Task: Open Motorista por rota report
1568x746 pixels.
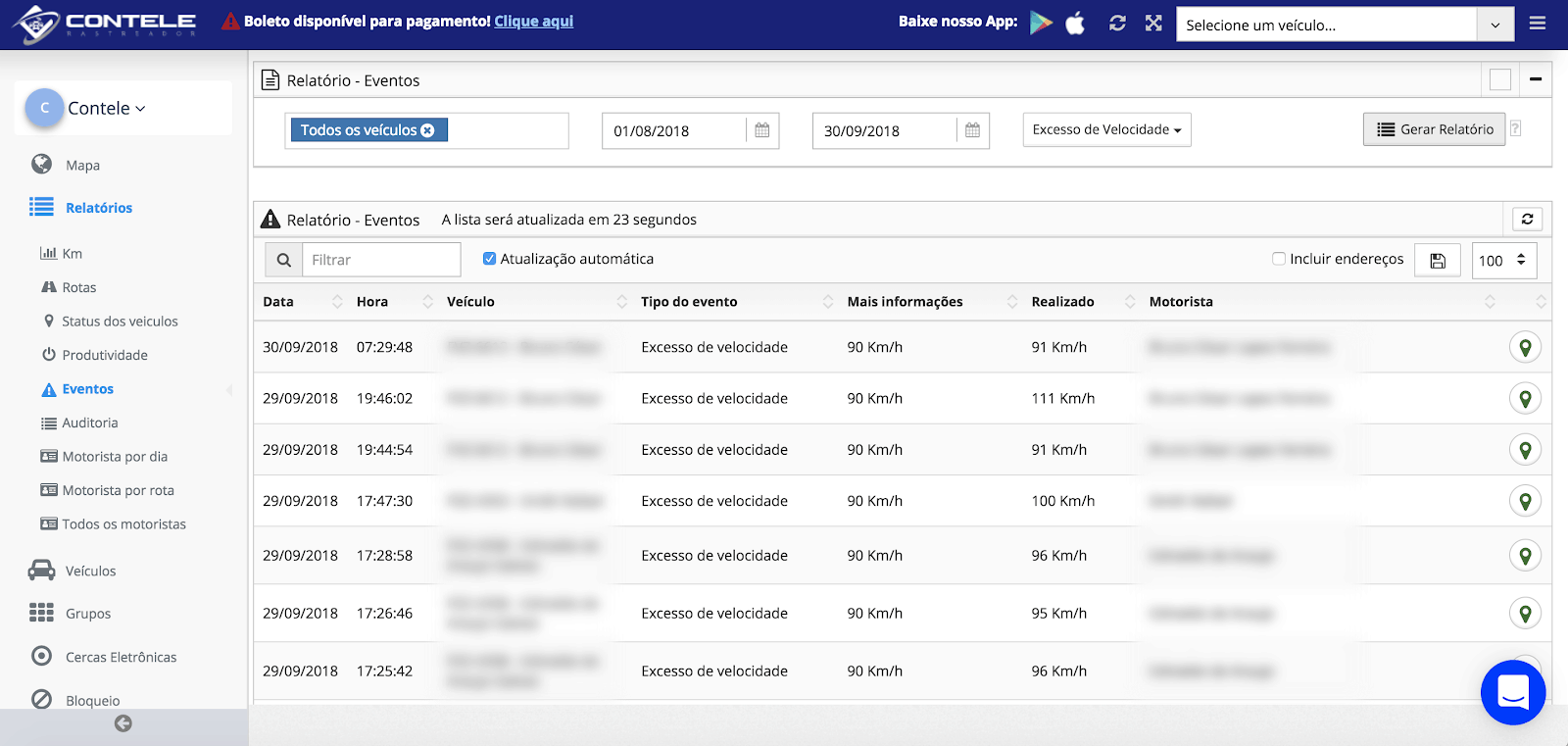Action: (x=118, y=491)
